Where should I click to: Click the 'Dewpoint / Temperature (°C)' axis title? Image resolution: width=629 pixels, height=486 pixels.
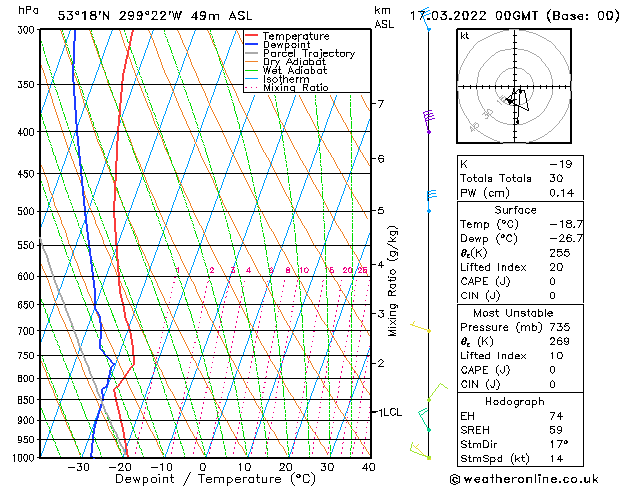pos(215,479)
